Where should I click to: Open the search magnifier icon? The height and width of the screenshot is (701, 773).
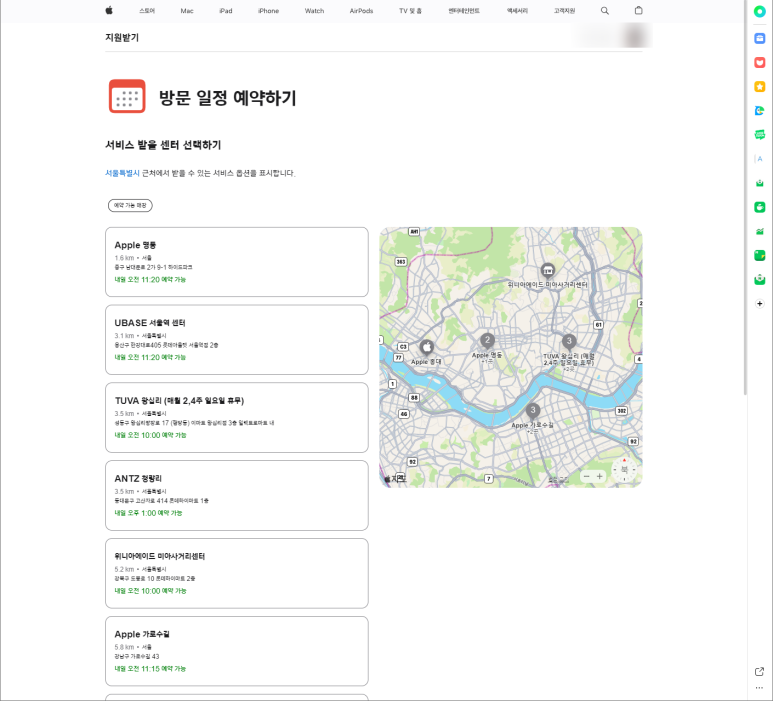pyautogui.click(x=604, y=10)
